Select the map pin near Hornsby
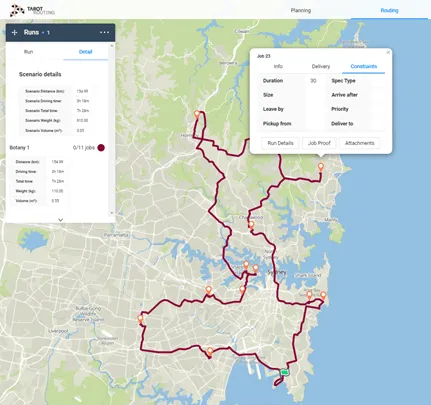This screenshot has width=431, height=405. [197, 114]
